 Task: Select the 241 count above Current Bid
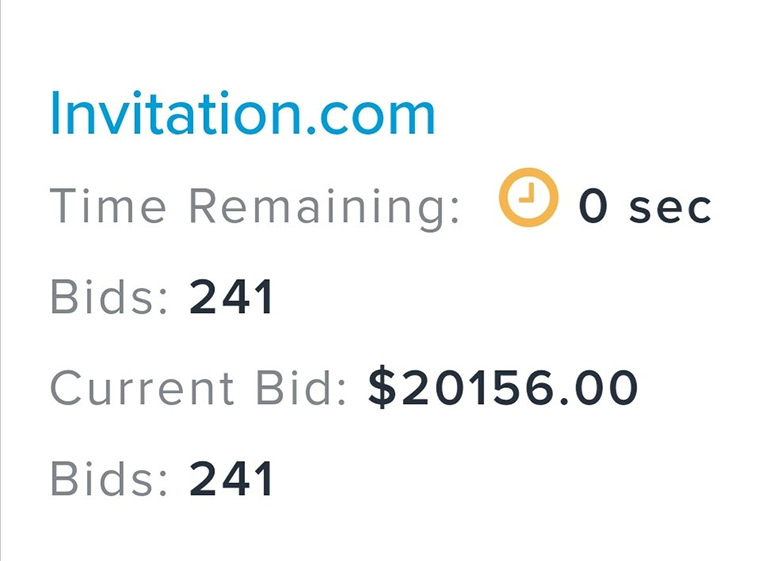click(231, 297)
